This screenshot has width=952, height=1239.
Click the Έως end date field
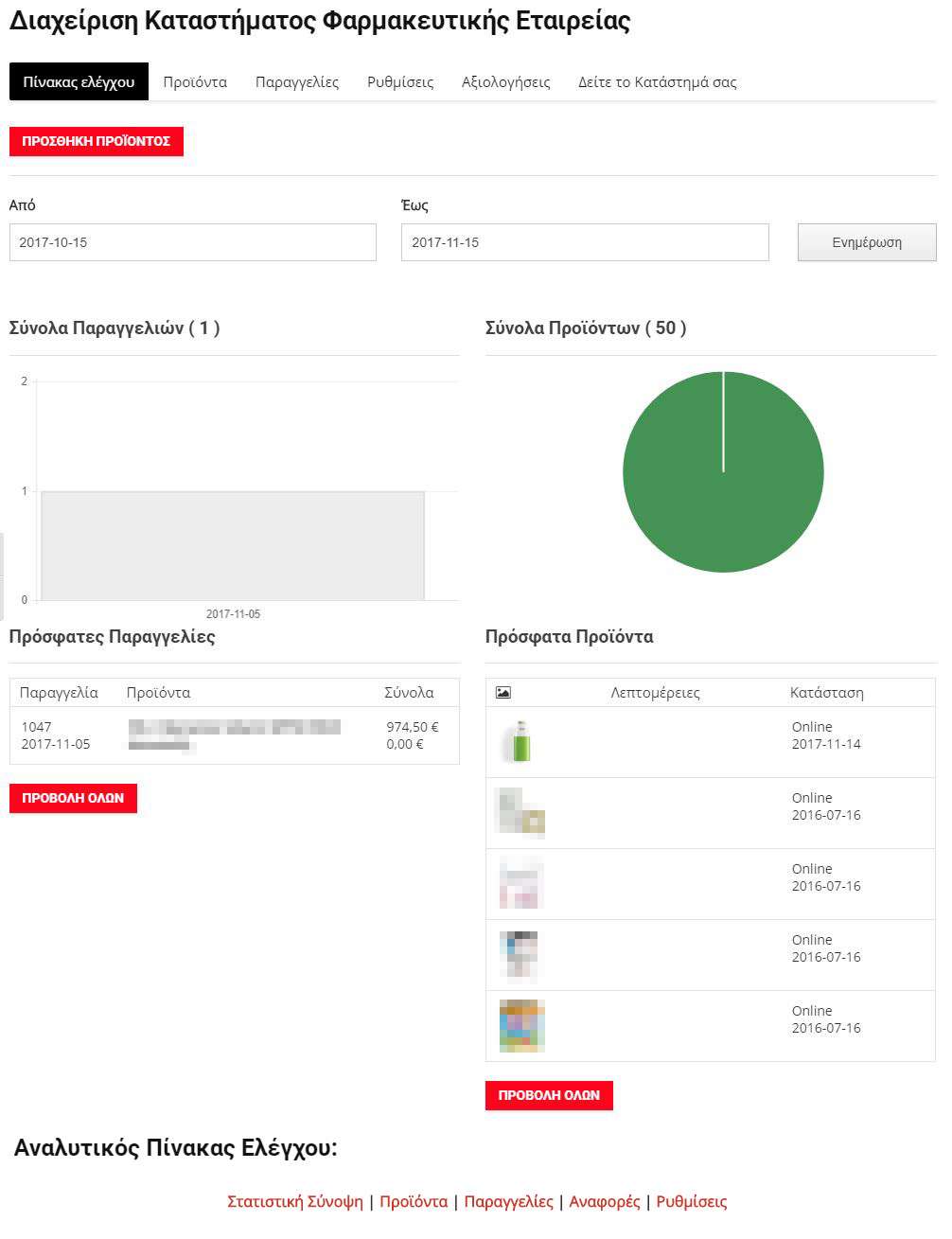pos(584,242)
